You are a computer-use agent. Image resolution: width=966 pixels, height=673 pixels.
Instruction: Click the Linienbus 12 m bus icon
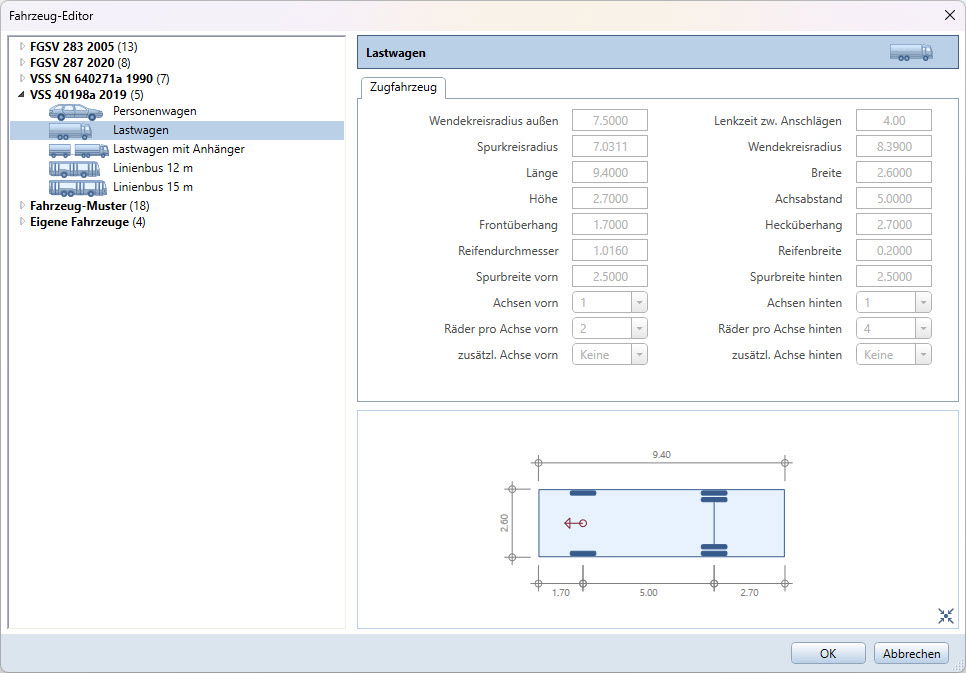[x=75, y=168]
